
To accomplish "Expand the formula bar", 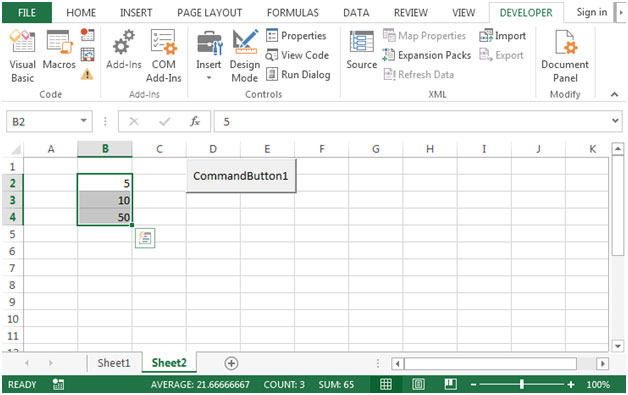I will [x=616, y=121].
